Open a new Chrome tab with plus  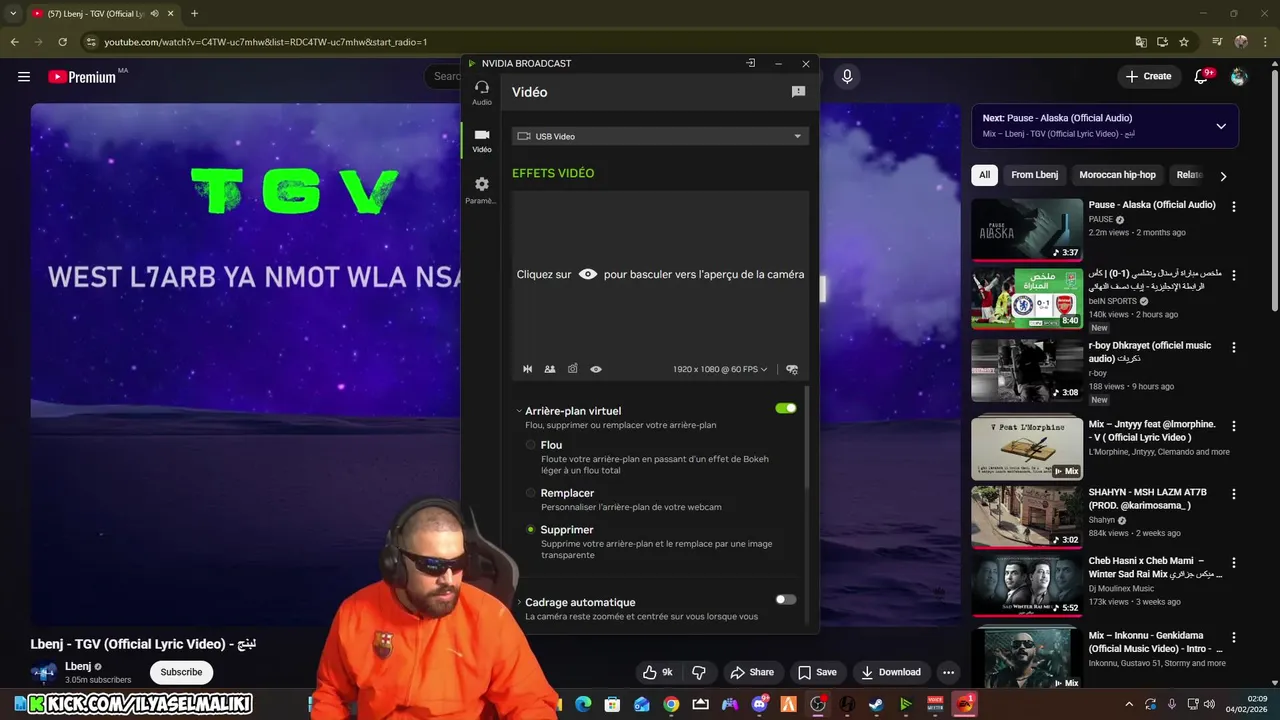pos(194,13)
